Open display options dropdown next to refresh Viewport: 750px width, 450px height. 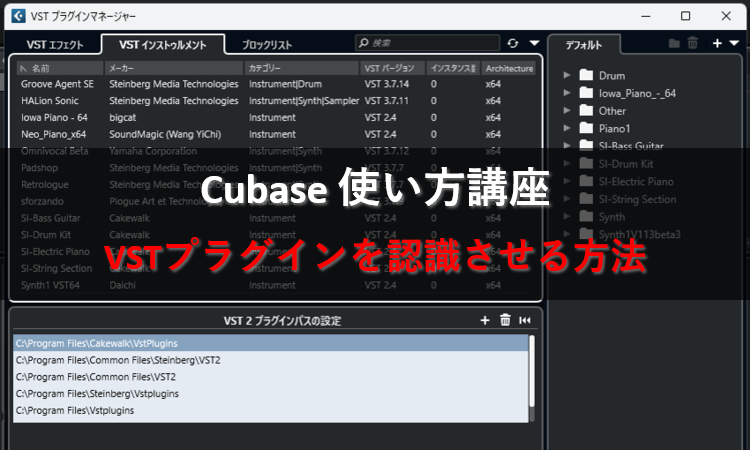[x=534, y=44]
